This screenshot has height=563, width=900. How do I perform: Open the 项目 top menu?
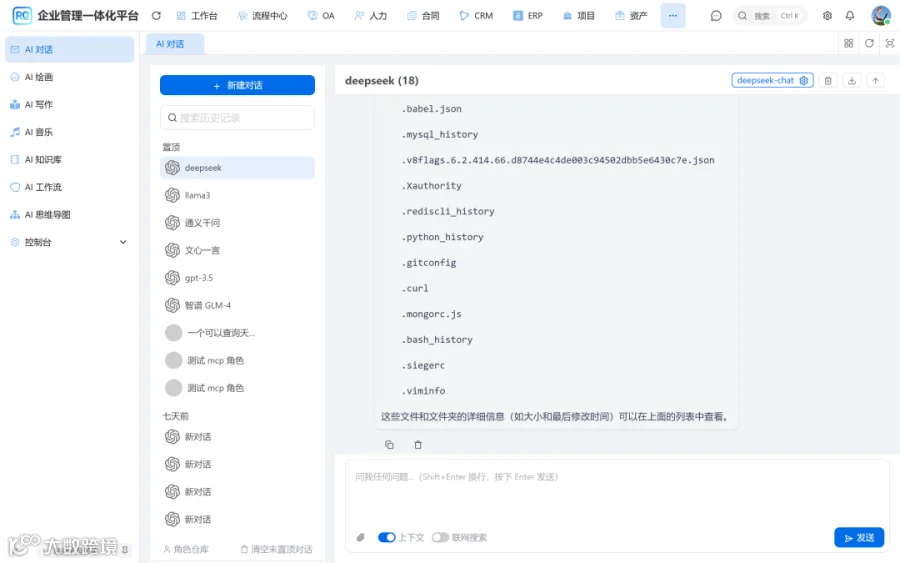579,16
